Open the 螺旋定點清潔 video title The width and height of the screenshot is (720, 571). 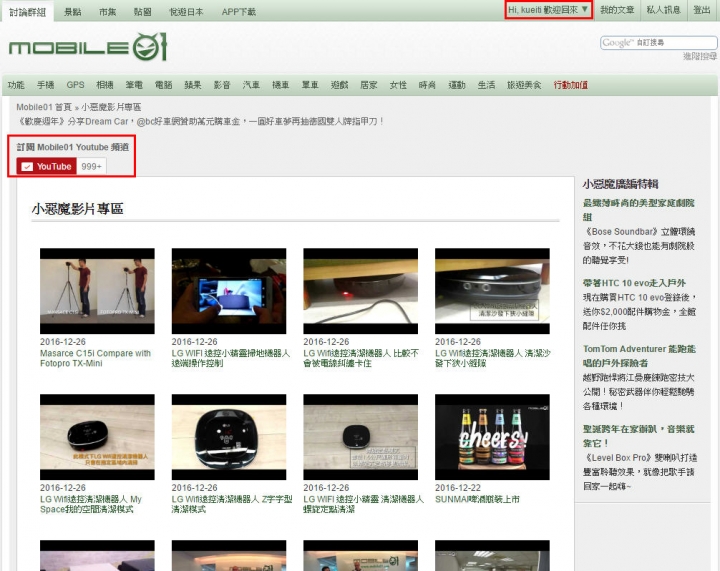(x=363, y=504)
